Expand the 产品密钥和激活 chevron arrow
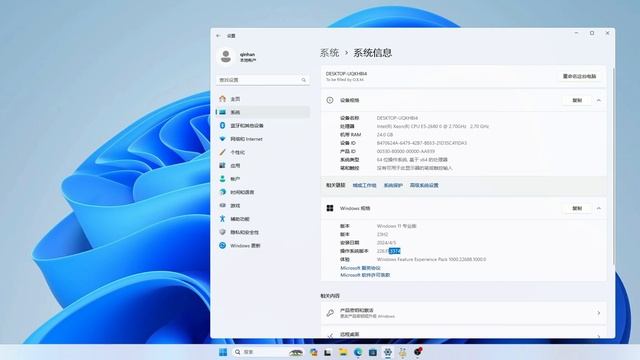This screenshot has height=360, width=640. pyautogui.click(x=599, y=313)
